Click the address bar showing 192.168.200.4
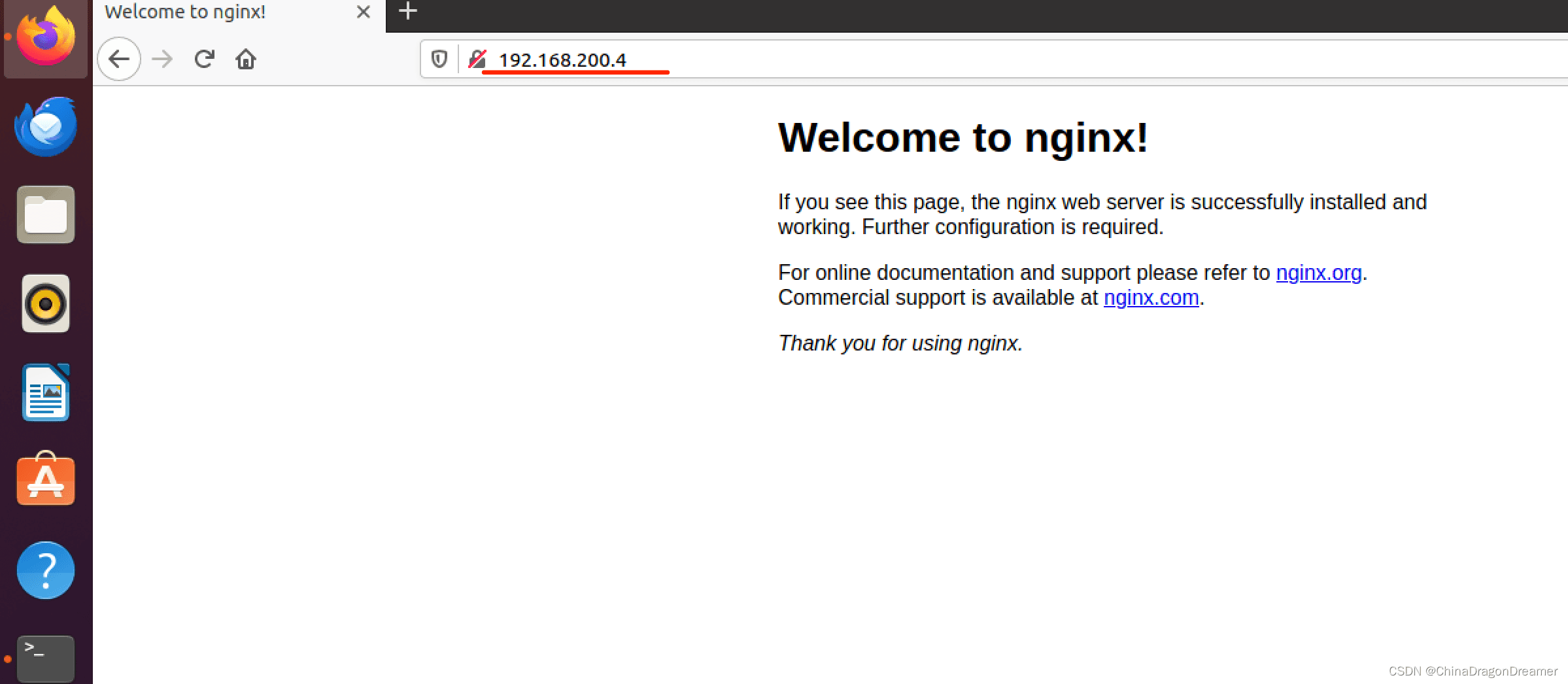Viewport: 1568px width, 684px height. [x=994, y=60]
